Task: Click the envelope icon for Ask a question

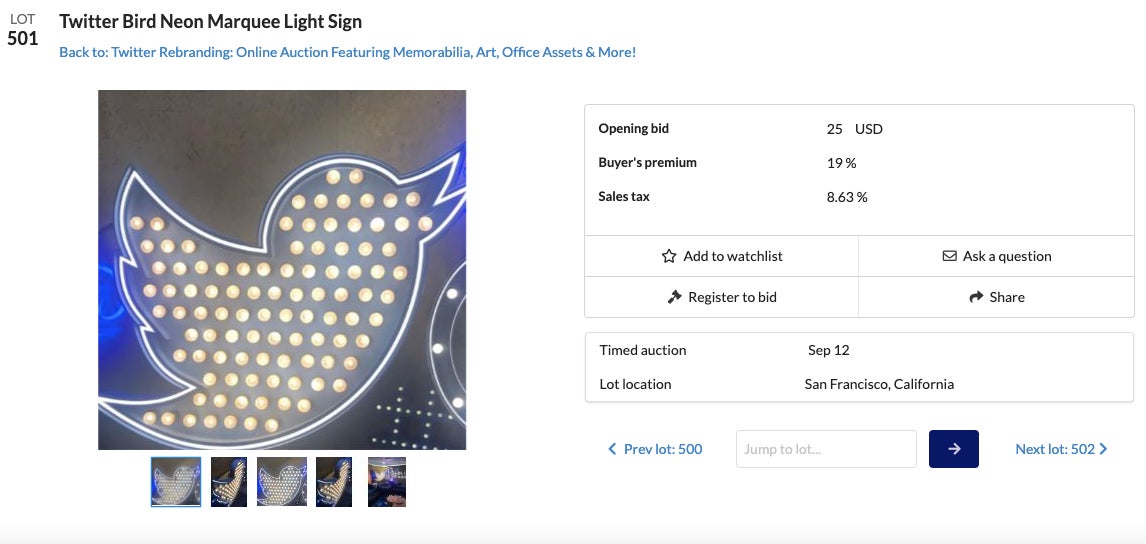Action: click(950, 256)
